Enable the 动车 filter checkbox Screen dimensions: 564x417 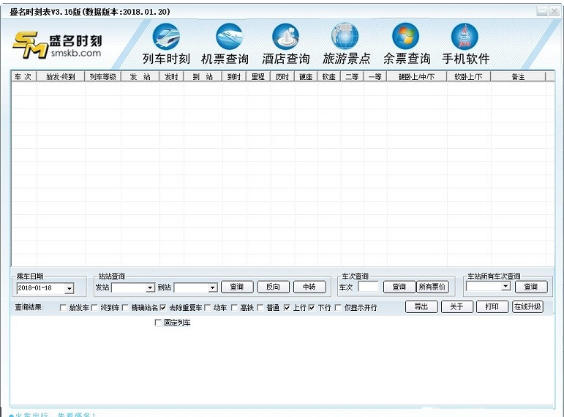pyautogui.click(x=208, y=308)
